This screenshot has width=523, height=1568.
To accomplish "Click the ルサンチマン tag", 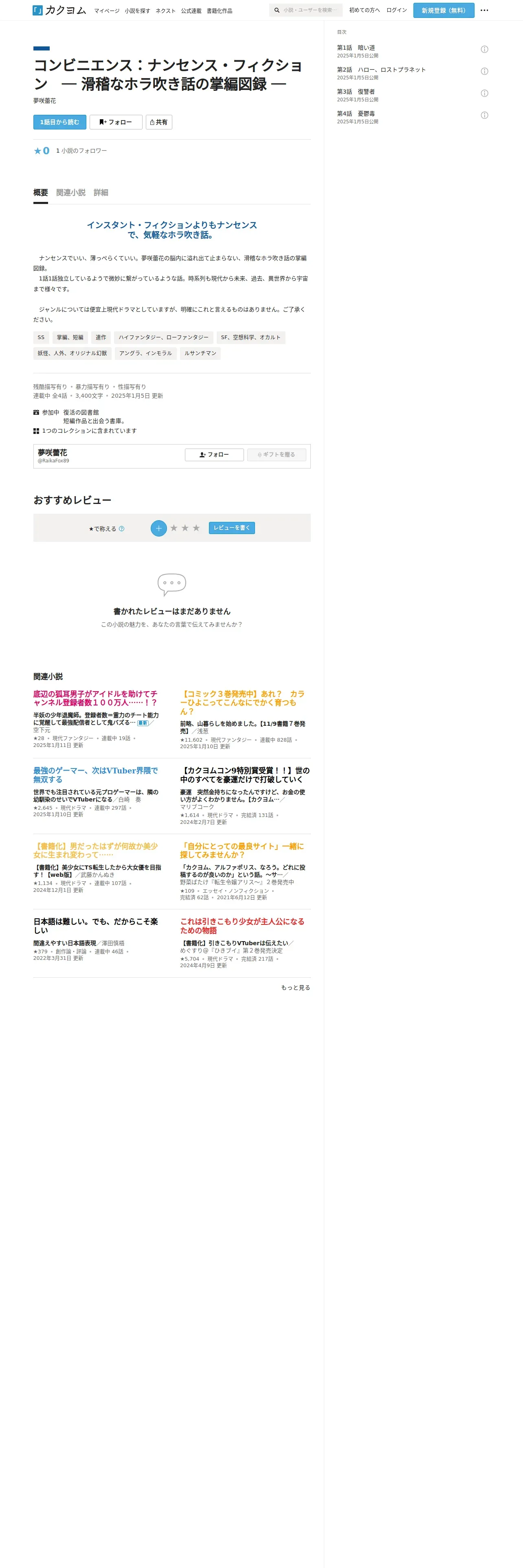I will [200, 354].
